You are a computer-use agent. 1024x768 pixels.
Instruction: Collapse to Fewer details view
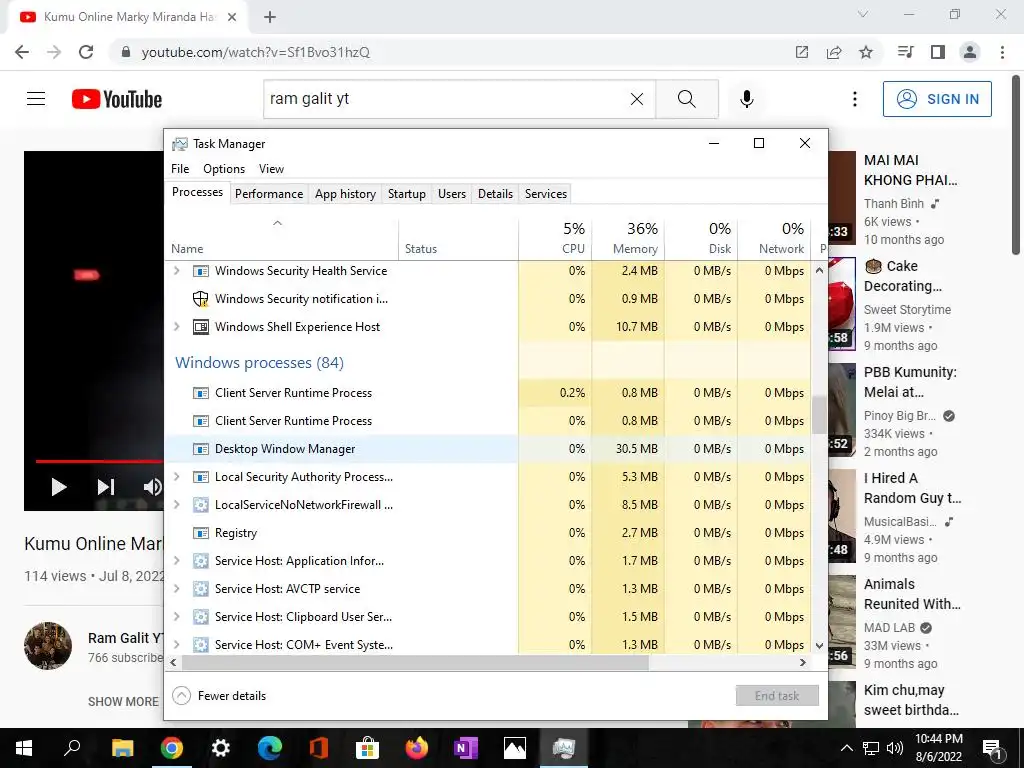point(219,696)
